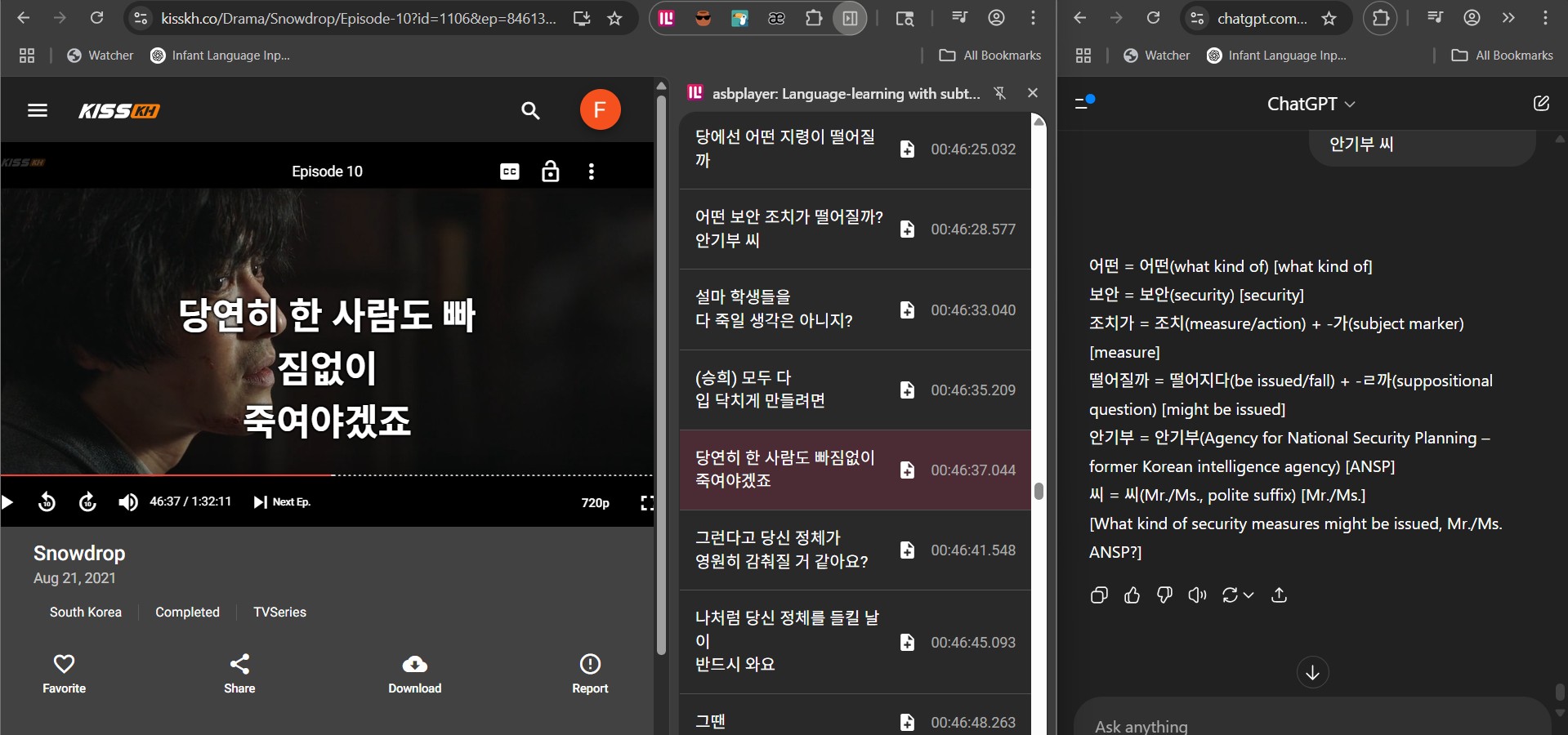1568x735 pixels.
Task: Share the ChatGPT response
Action: 1280,595
